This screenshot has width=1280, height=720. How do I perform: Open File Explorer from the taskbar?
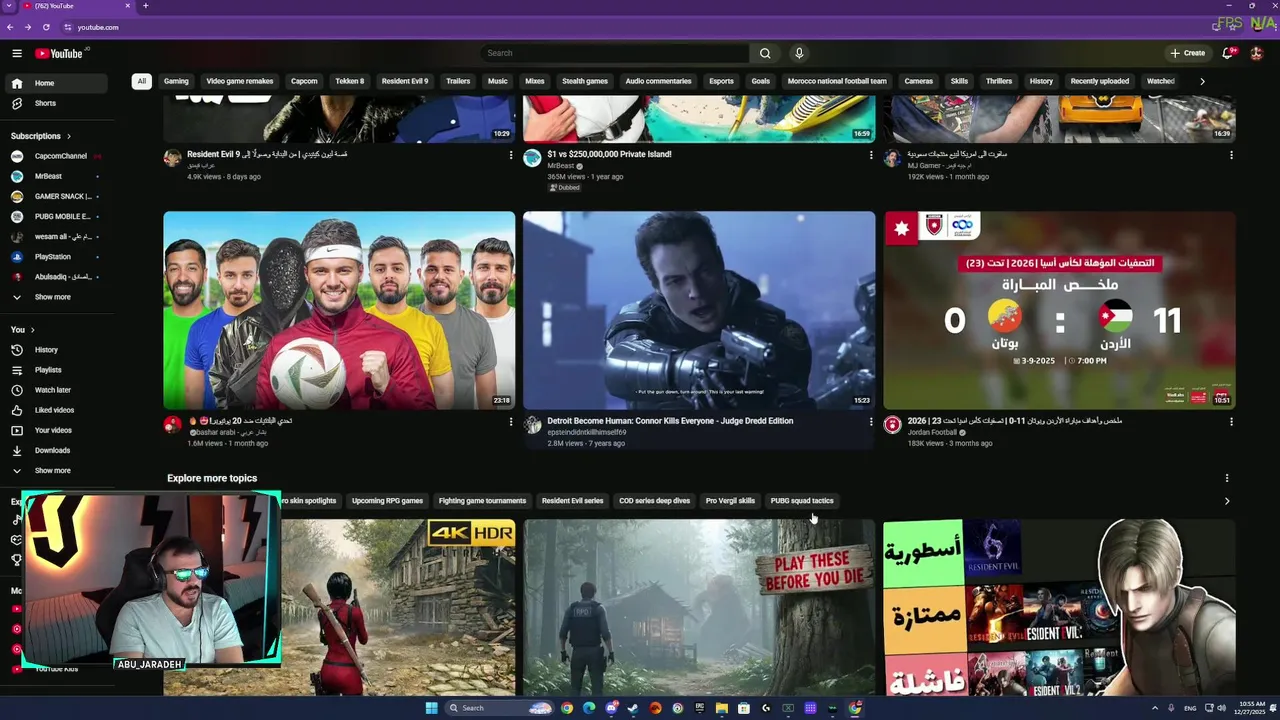721,708
